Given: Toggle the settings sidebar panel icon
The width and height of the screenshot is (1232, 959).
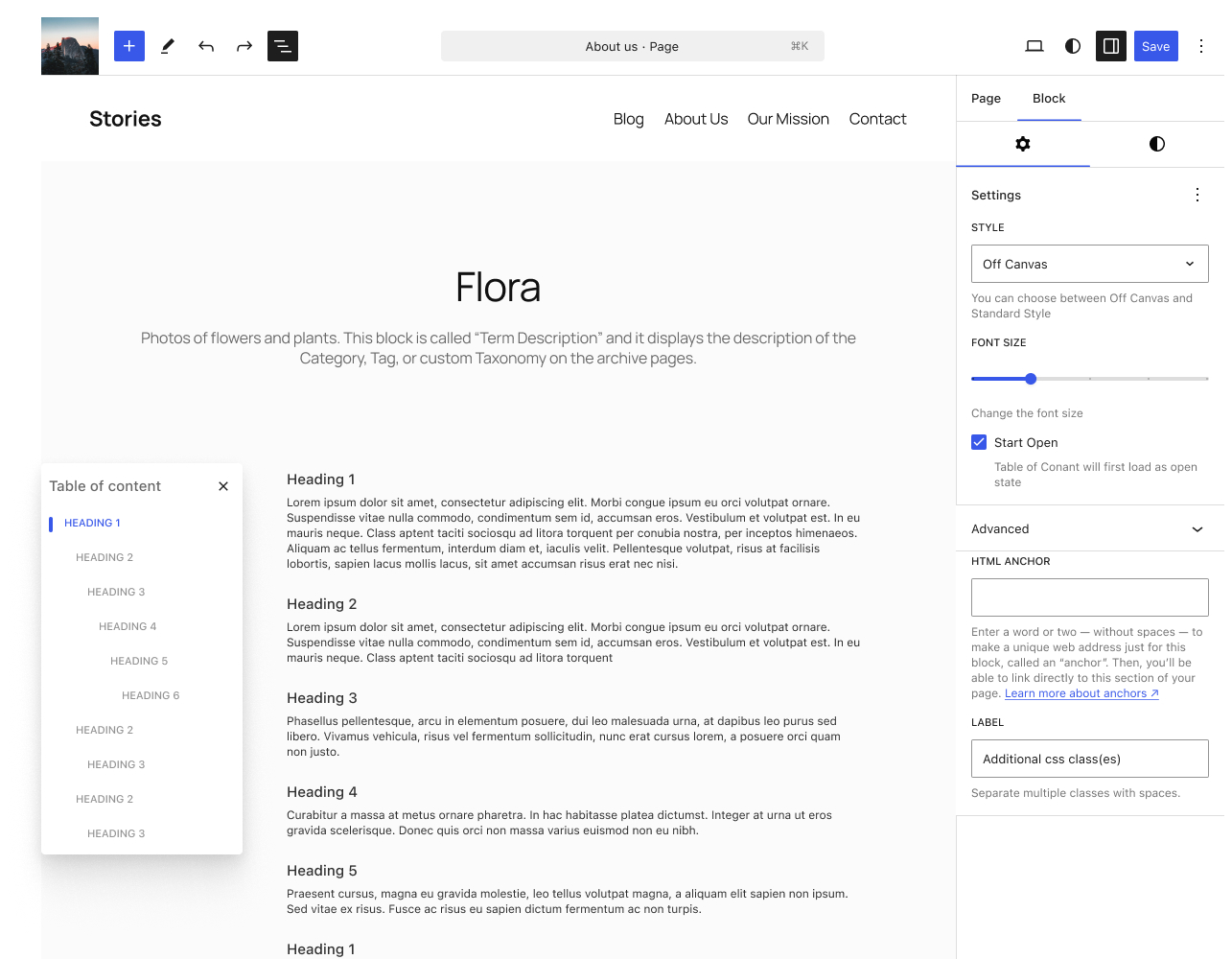Looking at the screenshot, I should click(x=1111, y=46).
